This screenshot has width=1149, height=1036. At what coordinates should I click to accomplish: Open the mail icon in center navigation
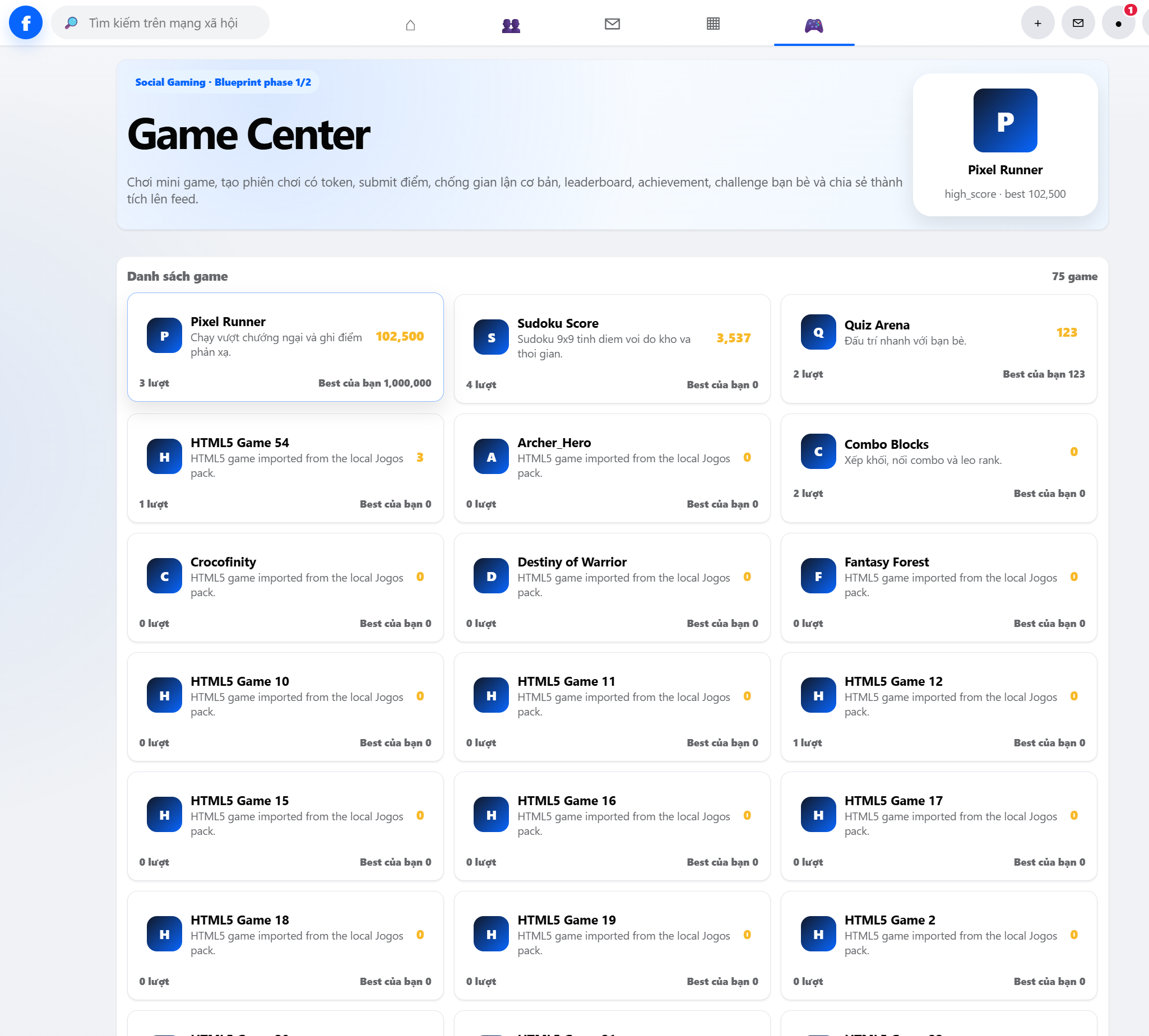pyautogui.click(x=612, y=24)
